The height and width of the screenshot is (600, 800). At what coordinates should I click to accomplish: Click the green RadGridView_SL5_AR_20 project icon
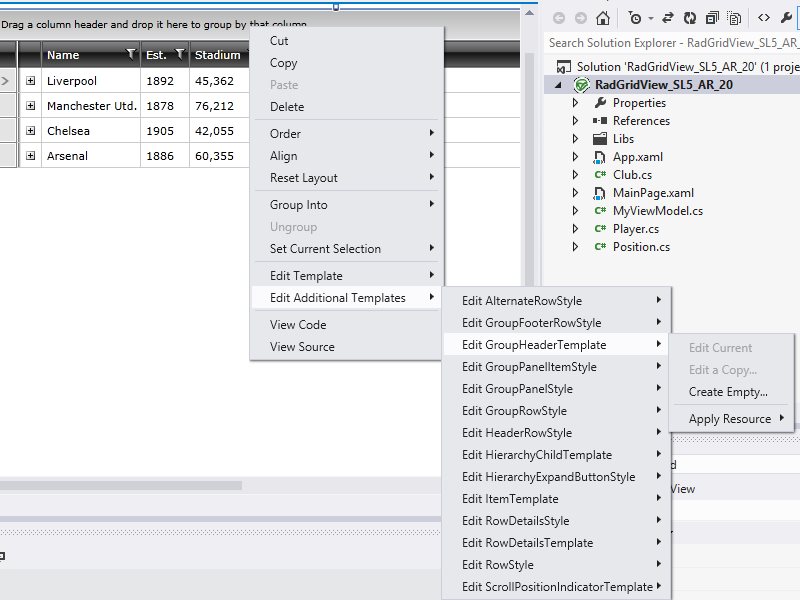point(582,85)
